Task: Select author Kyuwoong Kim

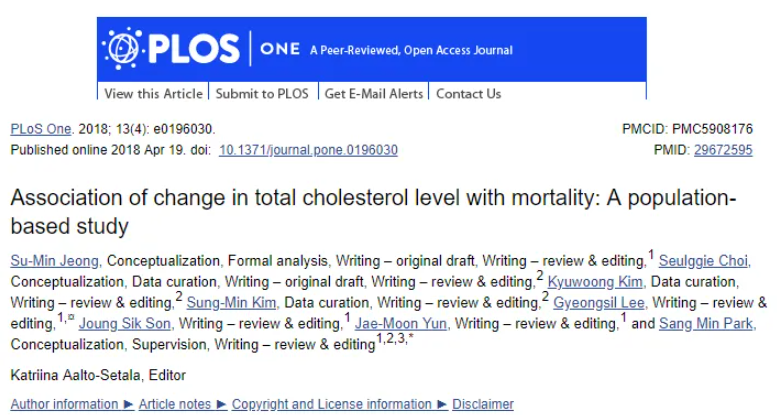Action: 595,282
